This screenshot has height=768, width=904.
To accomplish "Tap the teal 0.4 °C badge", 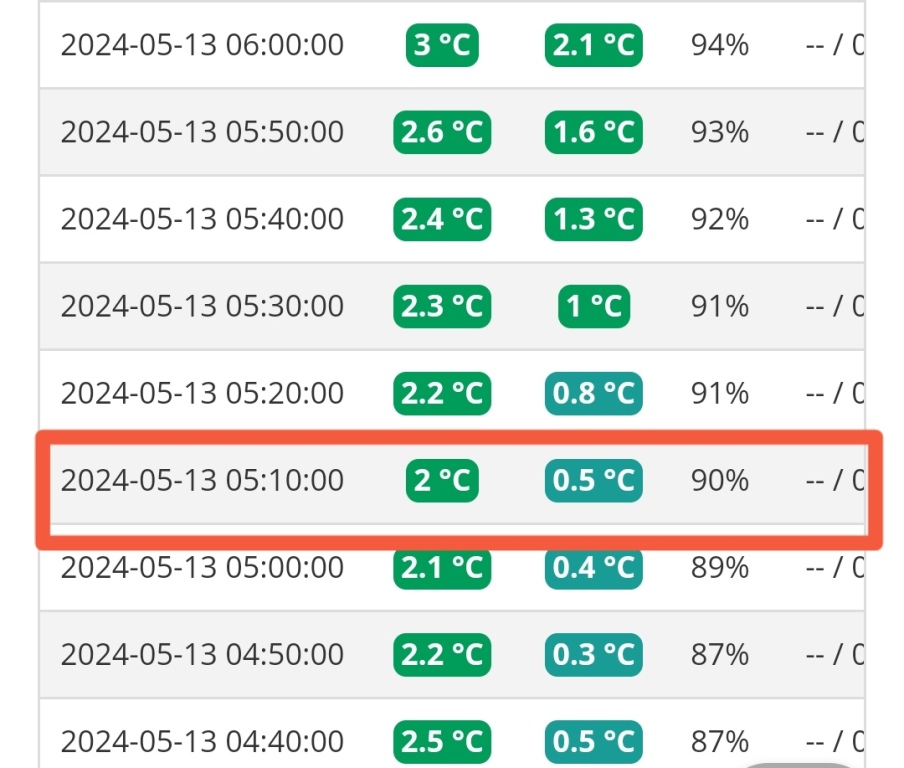I will pyautogui.click(x=594, y=567).
